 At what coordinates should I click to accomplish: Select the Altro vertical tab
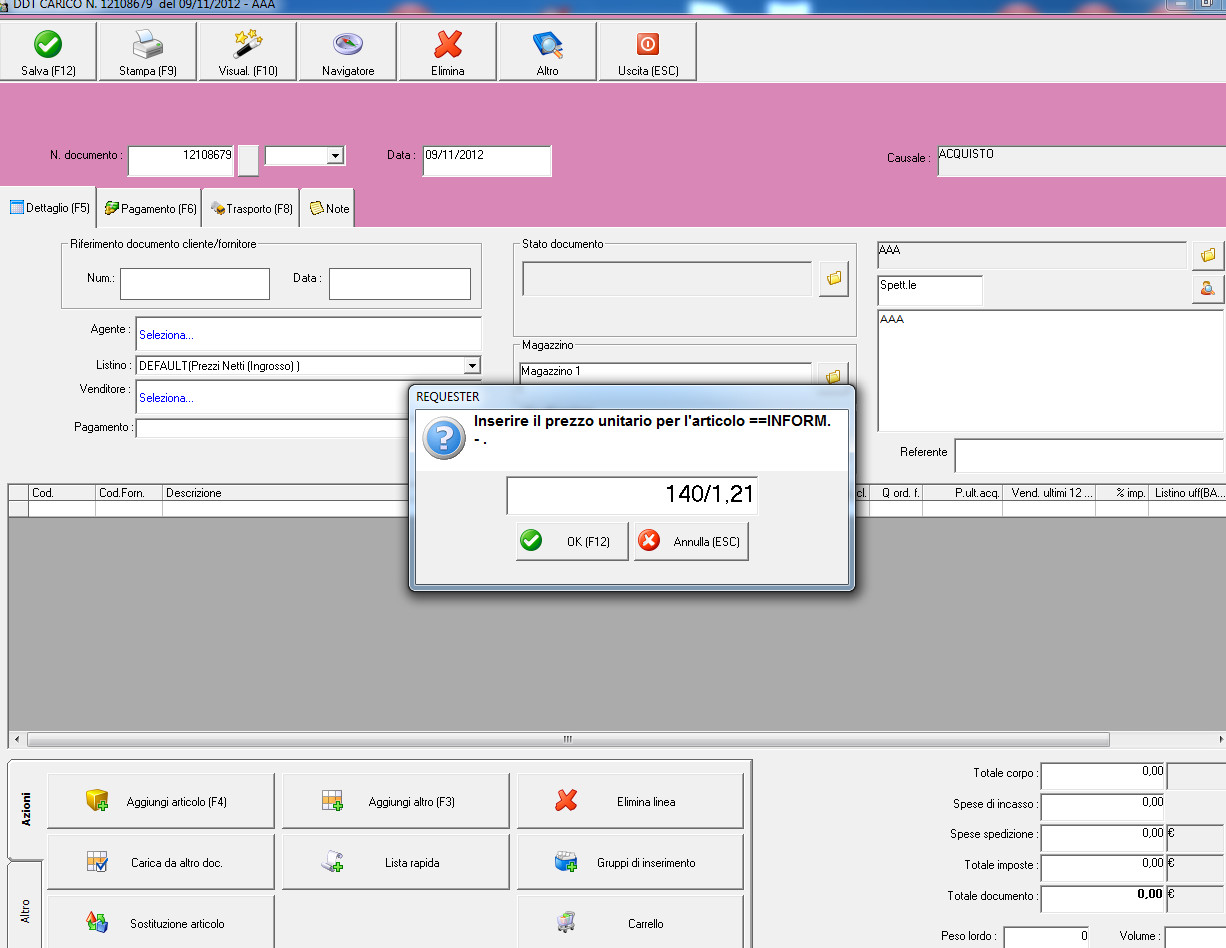point(25,906)
